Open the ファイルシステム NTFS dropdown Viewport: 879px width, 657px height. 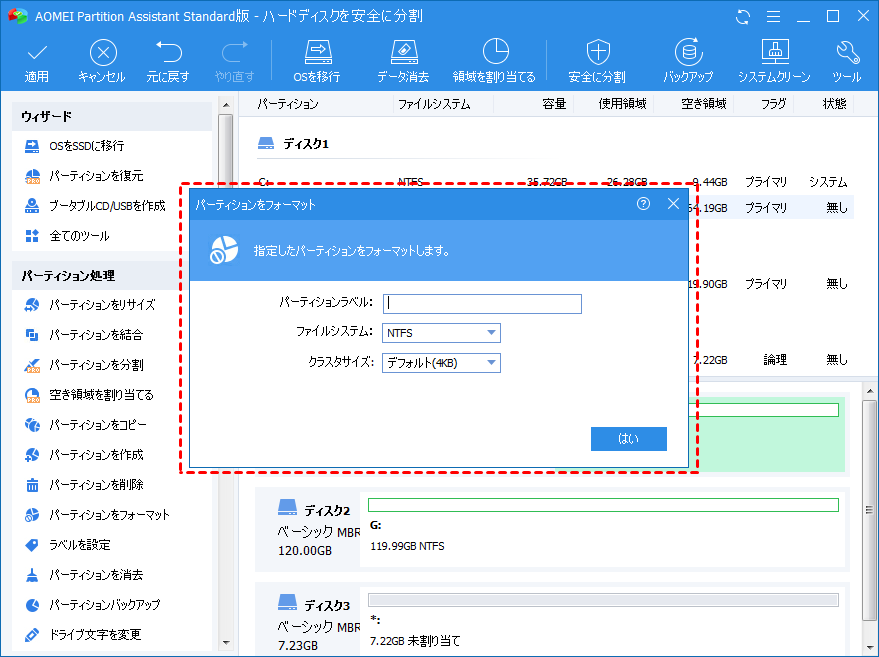coord(441,333)
